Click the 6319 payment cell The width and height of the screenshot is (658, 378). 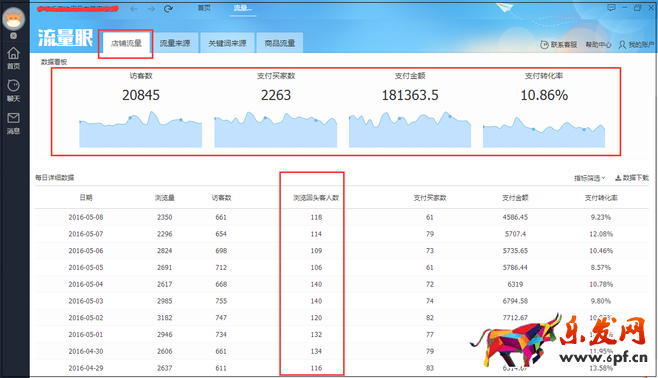point(515,284)
